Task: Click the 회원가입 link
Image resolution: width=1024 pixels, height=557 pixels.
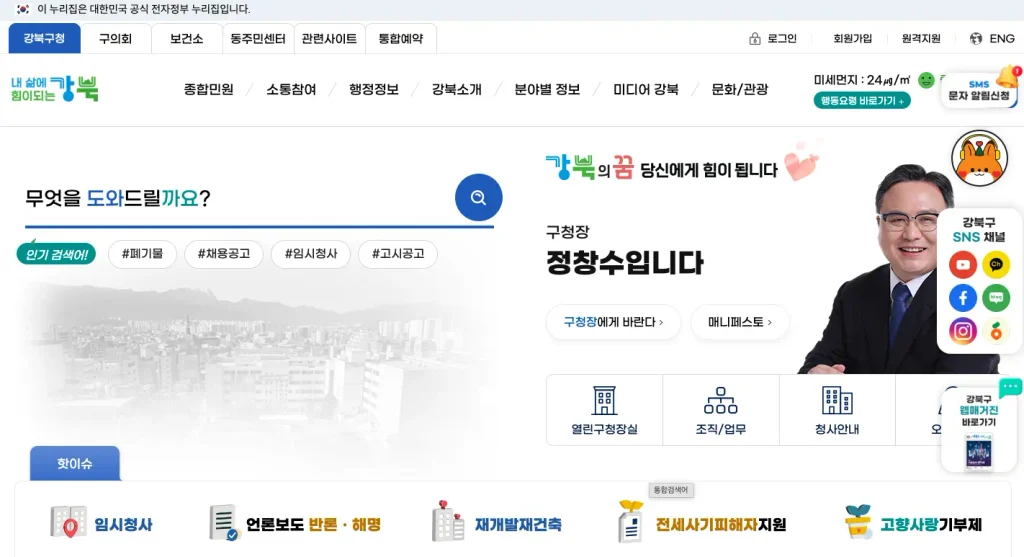Action: [x=852, y=39]
